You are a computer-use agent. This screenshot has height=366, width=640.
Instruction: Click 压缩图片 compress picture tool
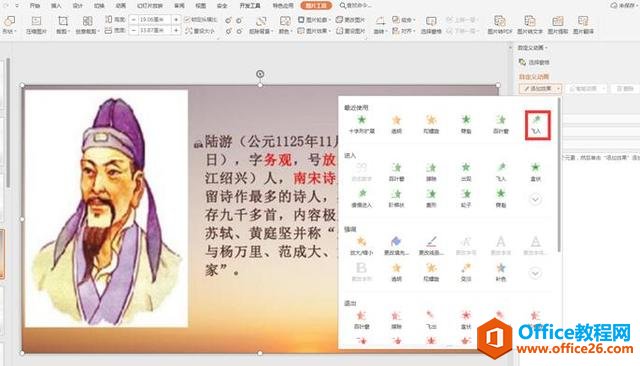coord(36,25)
